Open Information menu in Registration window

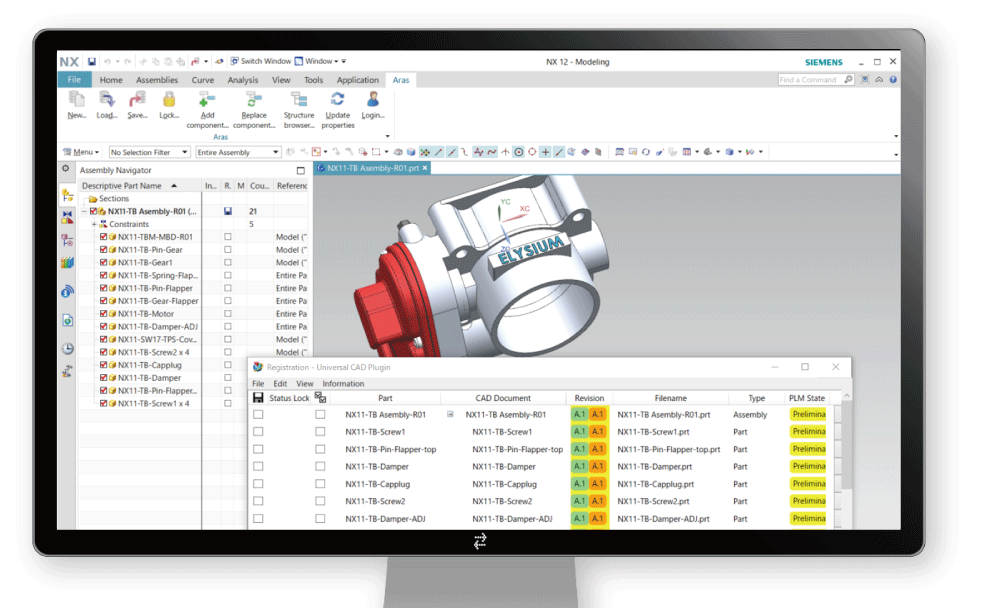(343, 383)
